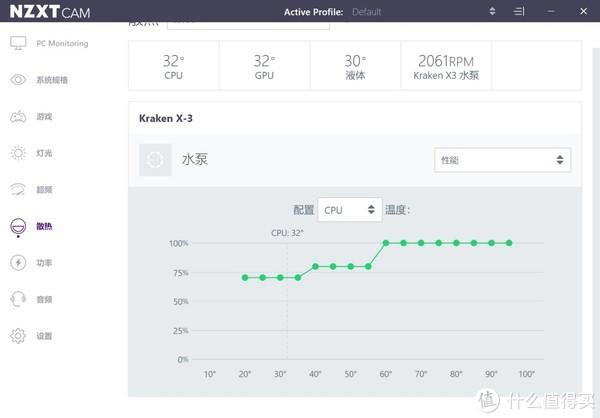Open the CPU 配置 source dropdown

[x=350, y=210]
